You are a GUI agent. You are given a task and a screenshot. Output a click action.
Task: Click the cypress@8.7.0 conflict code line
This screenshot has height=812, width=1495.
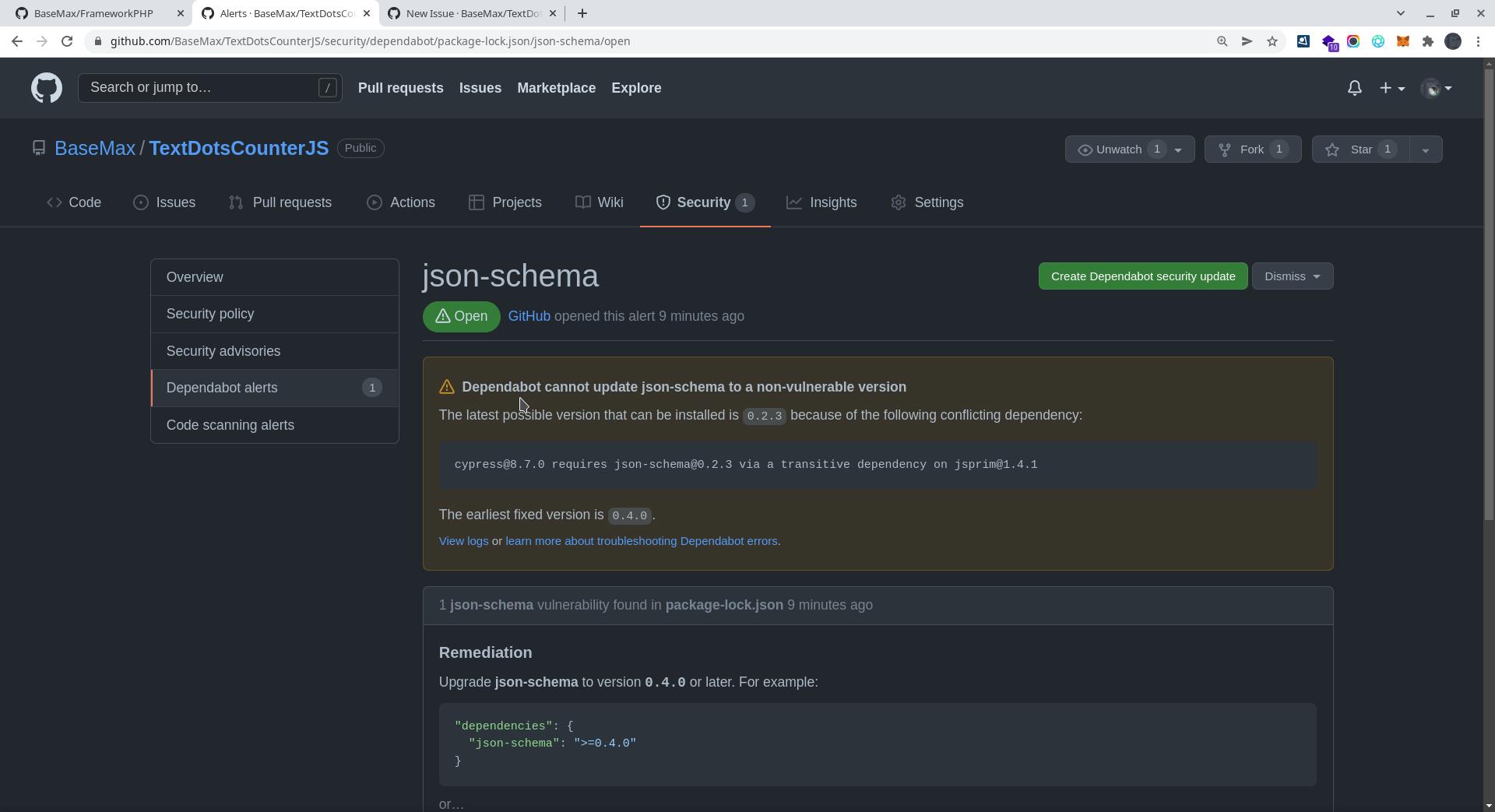click(x=746, y=465)
